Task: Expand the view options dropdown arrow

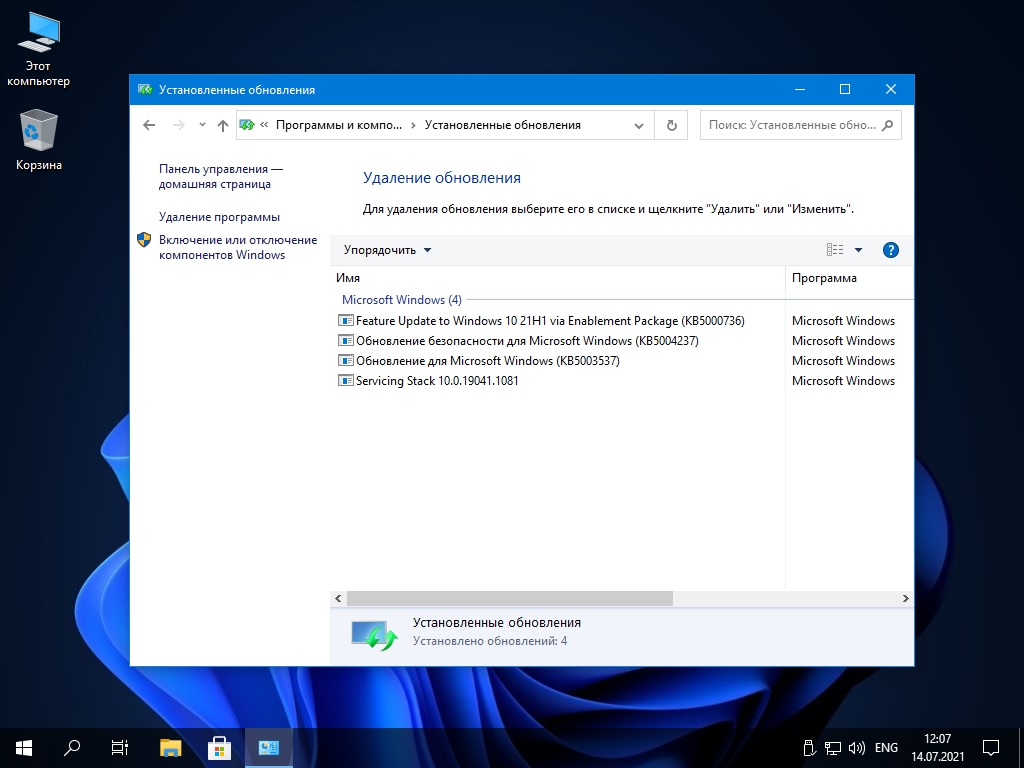Action: coord(858,250)
